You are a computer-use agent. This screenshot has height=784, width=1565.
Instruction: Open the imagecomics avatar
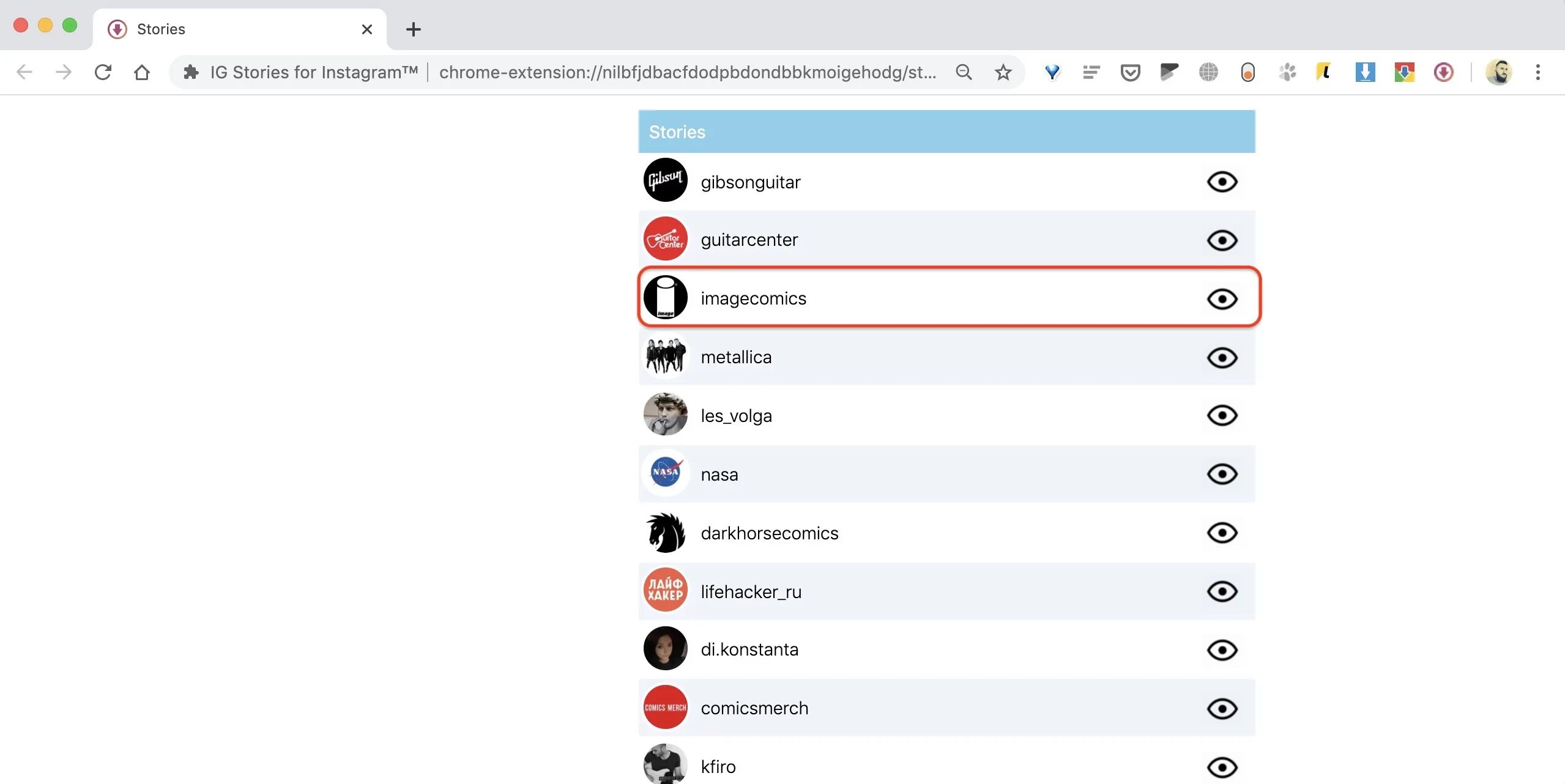[665, 297]
